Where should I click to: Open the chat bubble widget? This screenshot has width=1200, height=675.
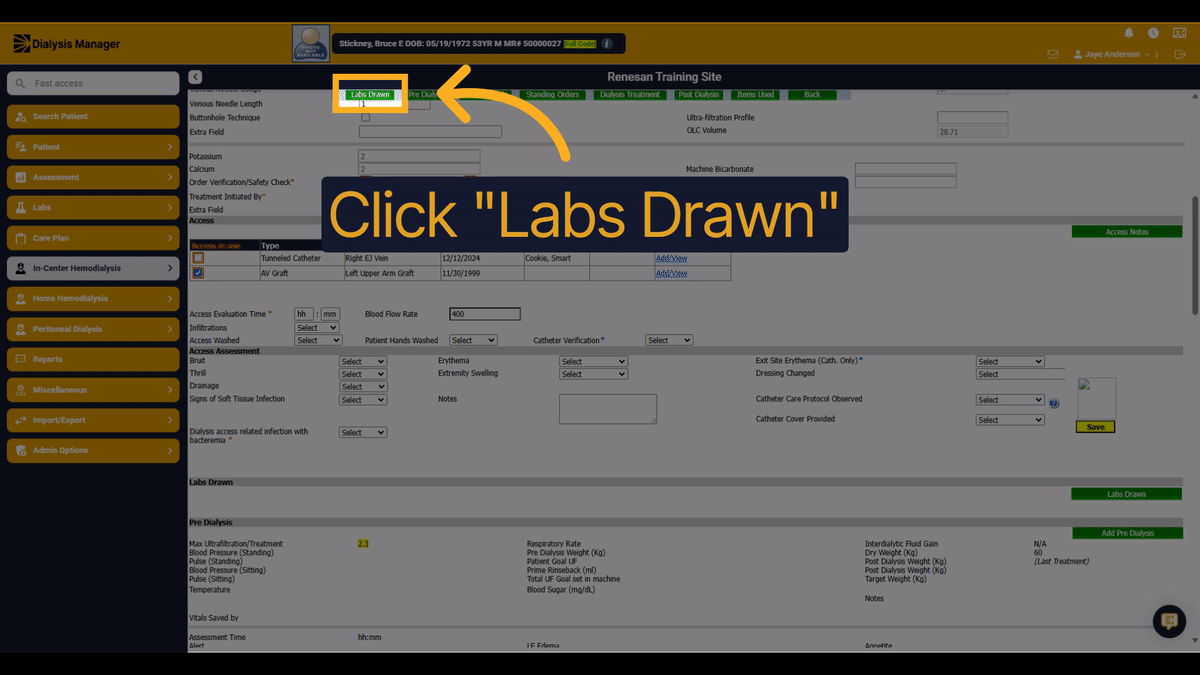click(1169, 621)
